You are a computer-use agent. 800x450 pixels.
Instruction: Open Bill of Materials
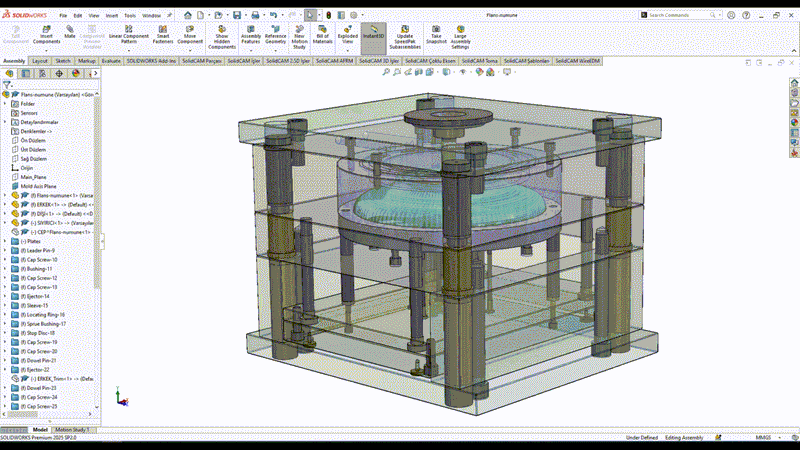(322, 34)
